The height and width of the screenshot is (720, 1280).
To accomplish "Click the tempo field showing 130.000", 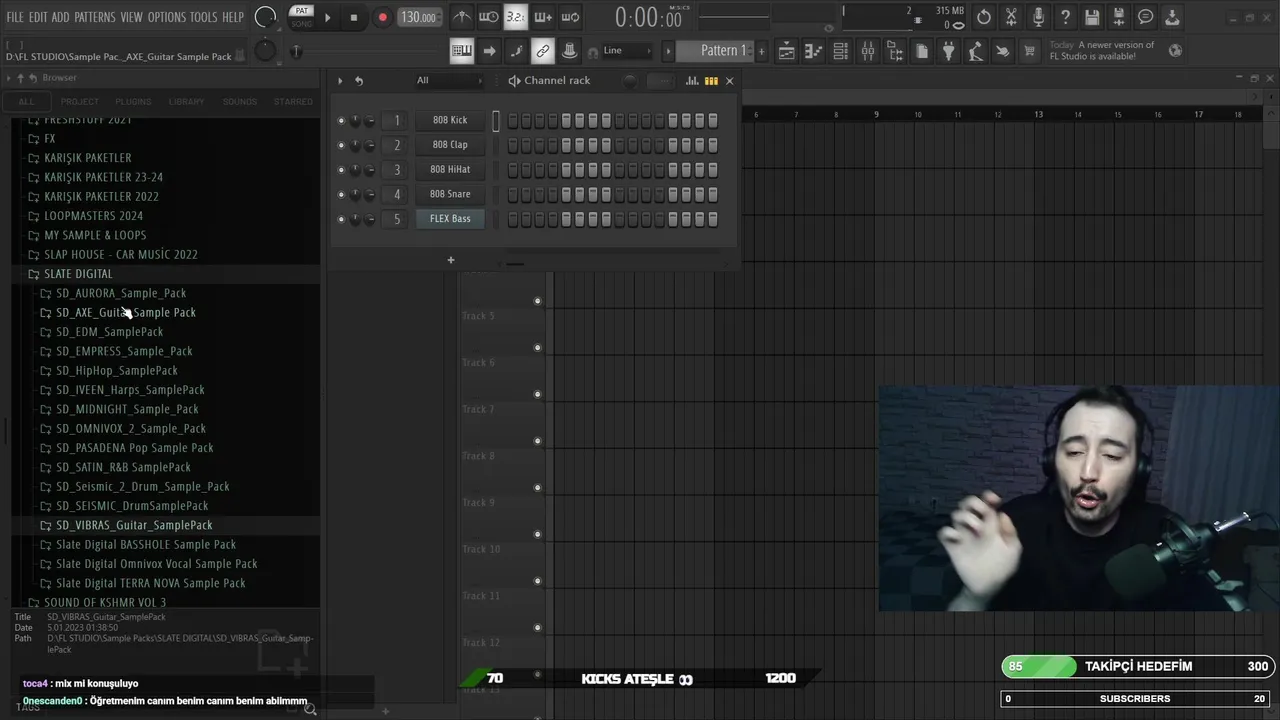I will tap(418, 17).
